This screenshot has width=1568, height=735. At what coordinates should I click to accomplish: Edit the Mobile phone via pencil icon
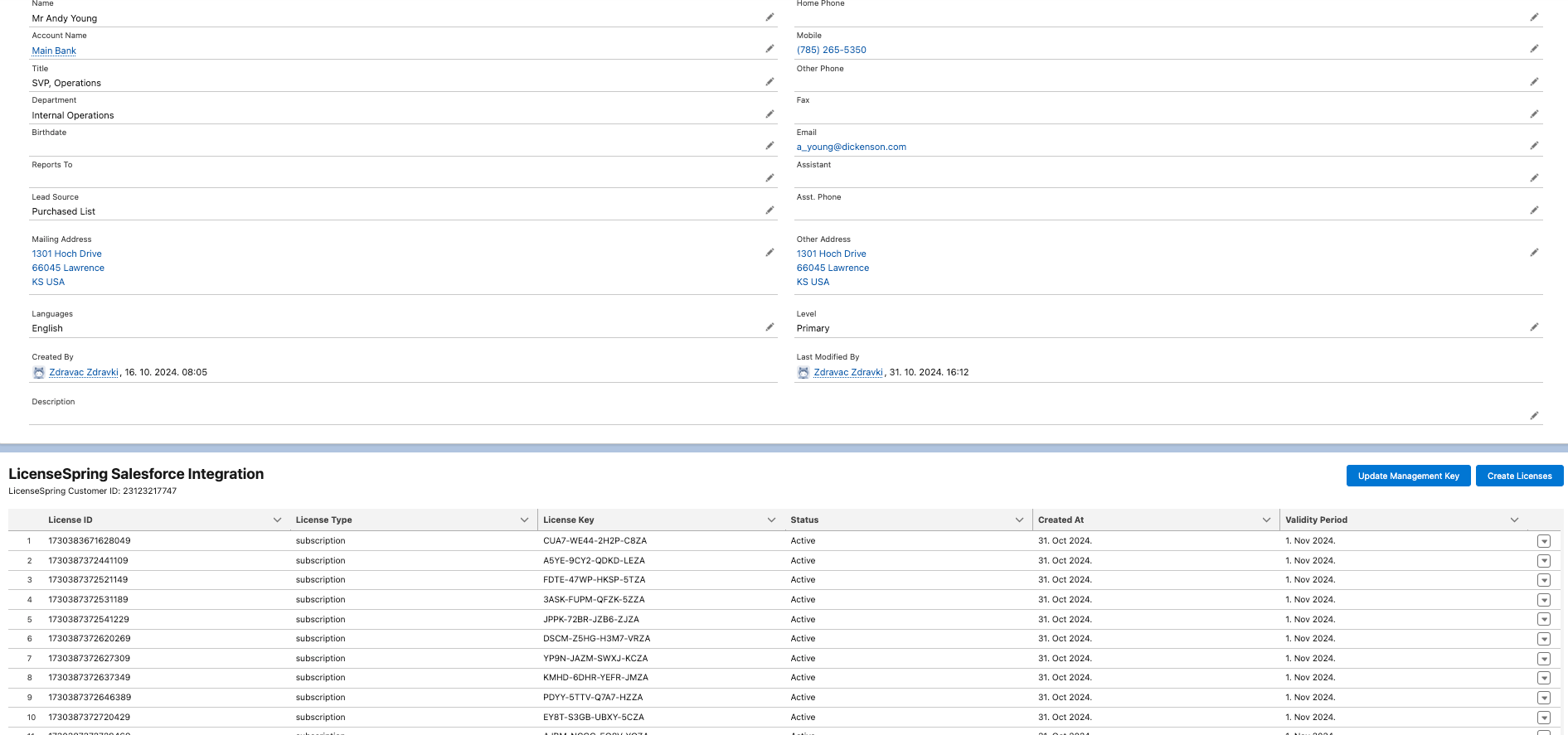pos(1534,49)
